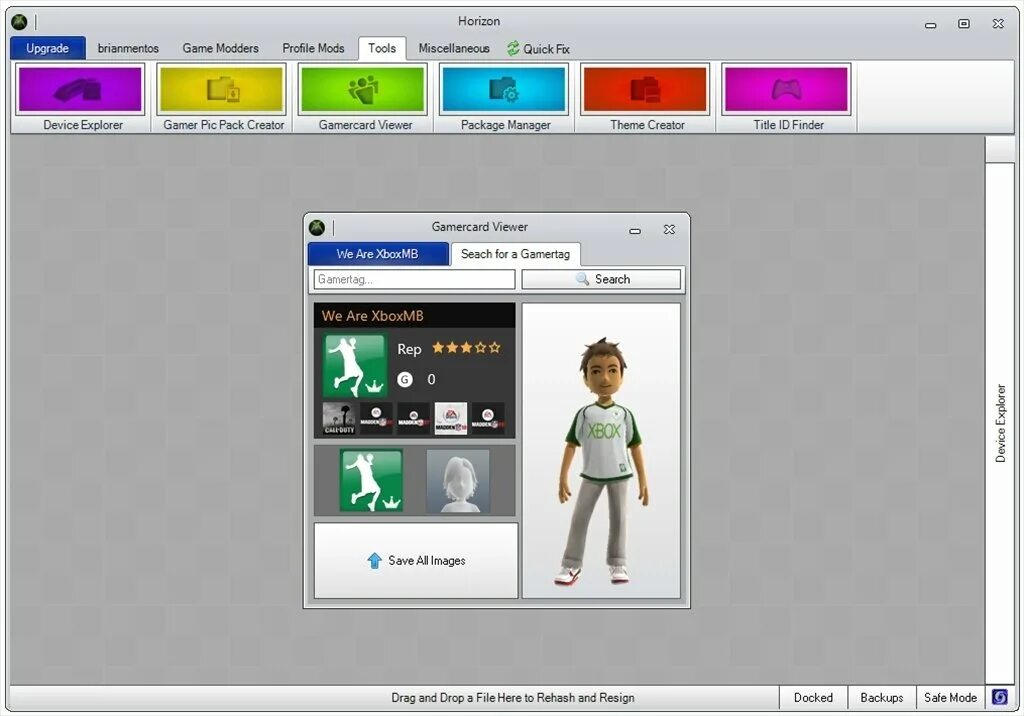Image resolution: width=1024 pixels, height=716 pixels.
Task: Click the Xbox logo icon in Gamercard Viewer window
Action: click(x=317, y=227)
